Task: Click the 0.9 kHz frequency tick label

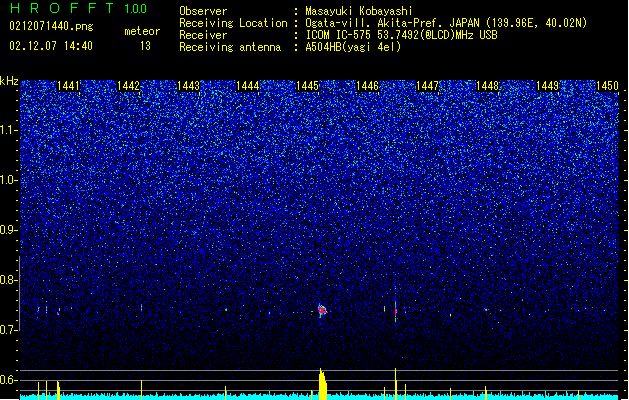Action: coord(9,230)
